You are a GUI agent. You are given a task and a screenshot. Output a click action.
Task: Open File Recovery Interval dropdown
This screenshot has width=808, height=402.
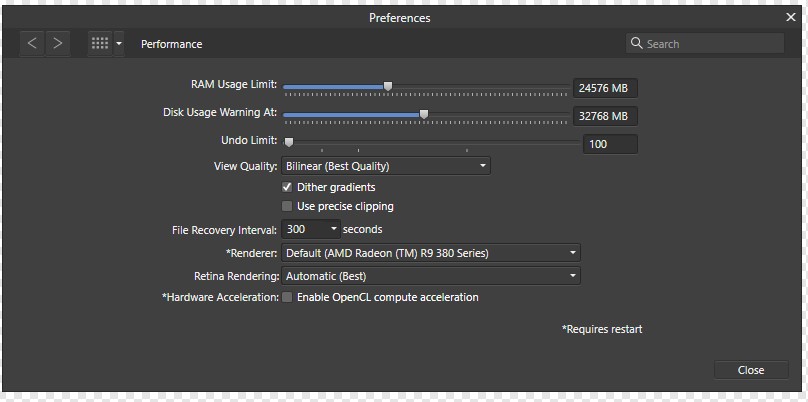coord(311,229)
